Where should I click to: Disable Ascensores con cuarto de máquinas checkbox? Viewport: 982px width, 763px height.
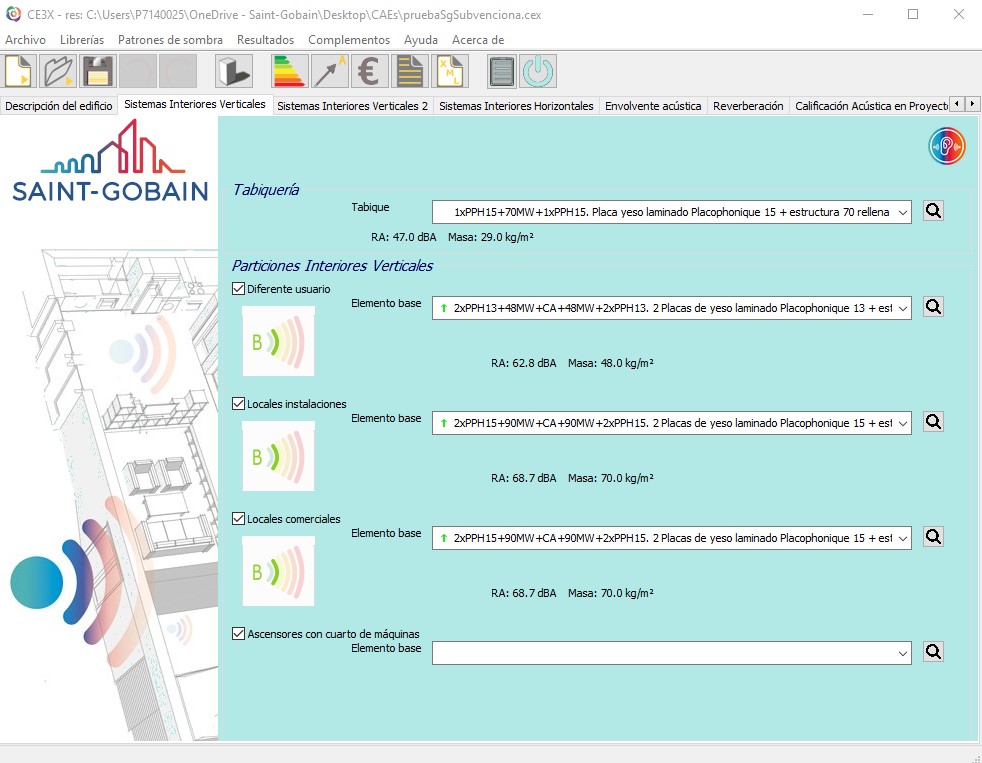238,633
